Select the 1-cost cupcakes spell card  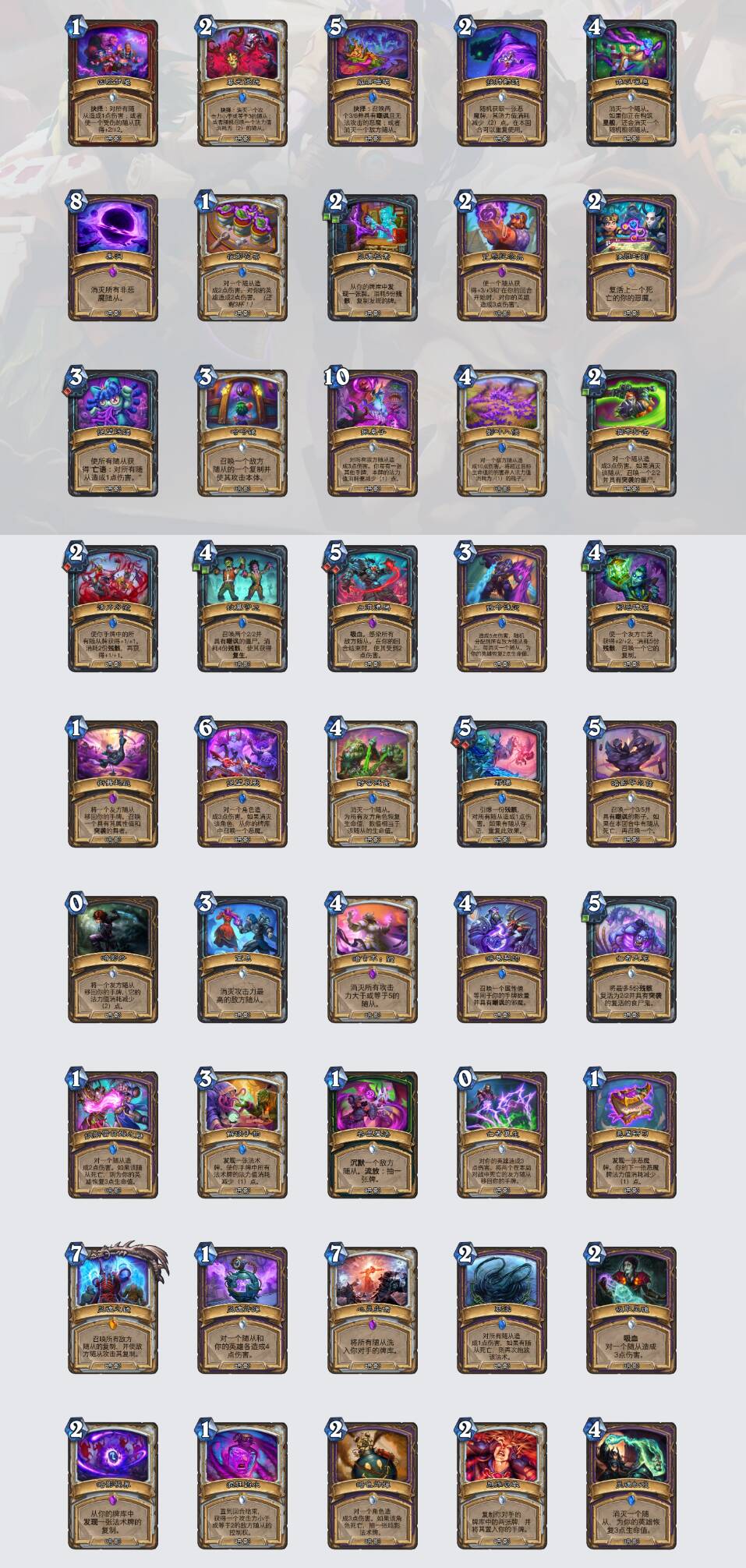click(242, 258)
